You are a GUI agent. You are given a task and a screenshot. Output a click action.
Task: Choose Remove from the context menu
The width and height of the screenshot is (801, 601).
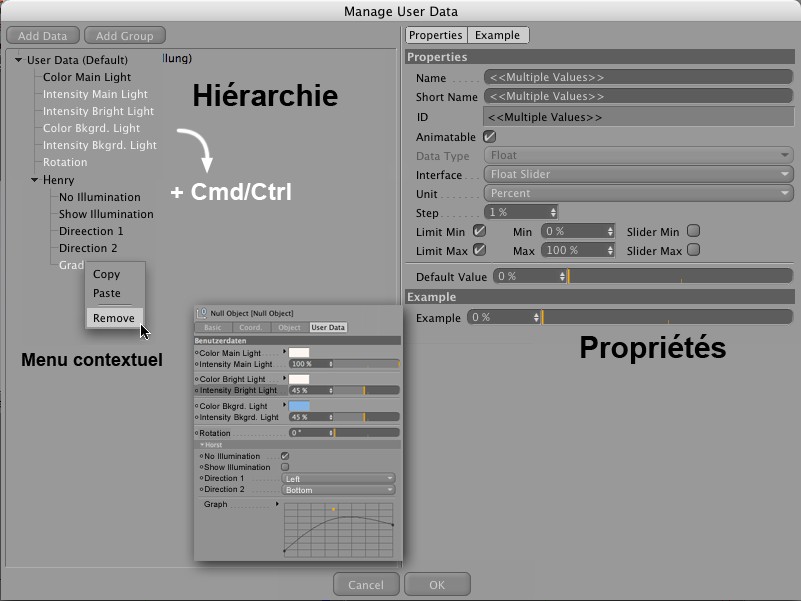(113, 318)
